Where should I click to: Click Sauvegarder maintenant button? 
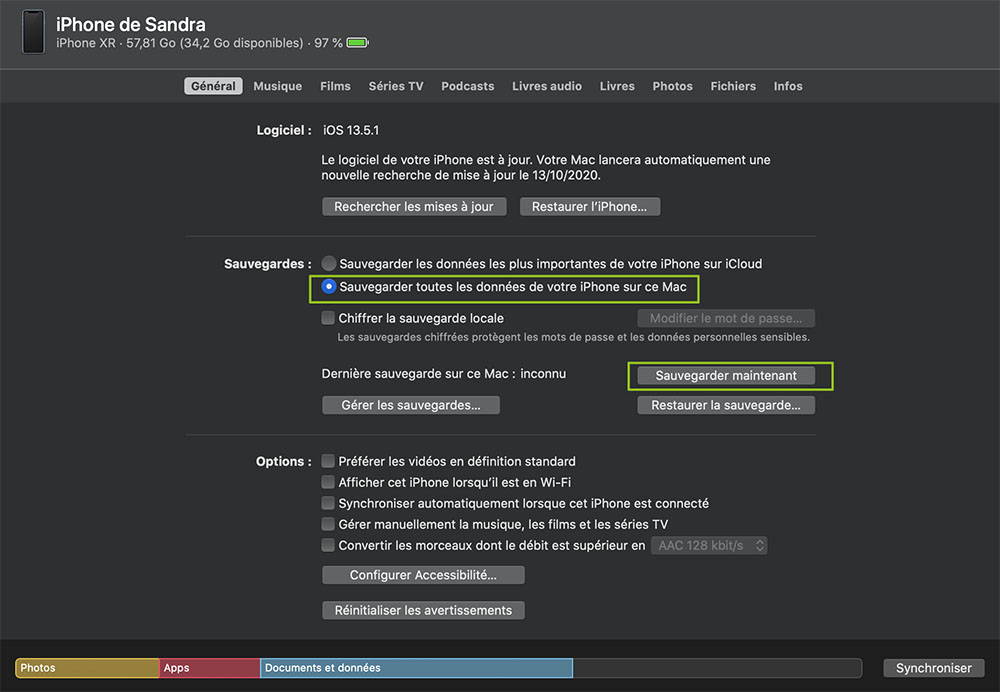(726, 376)
